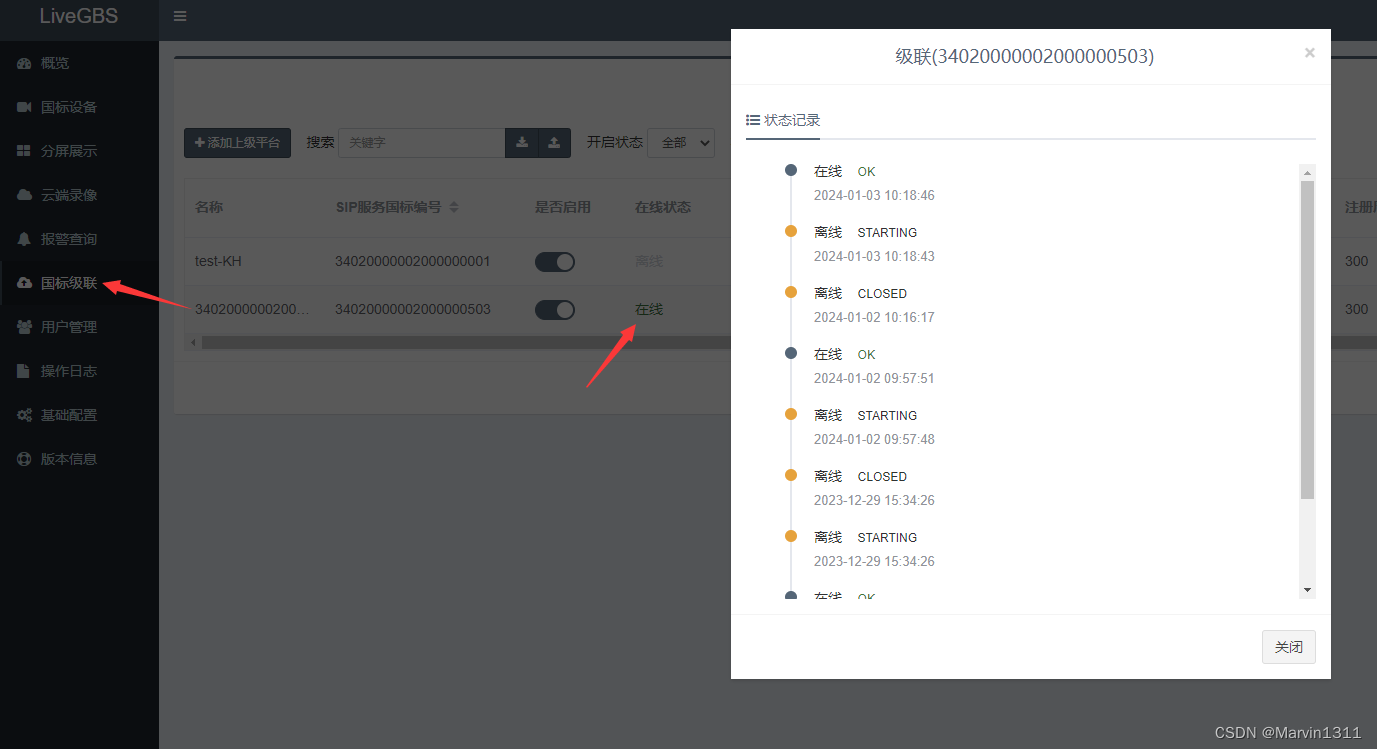Viewport: 1377px width, 749px height.
Task: Close the 级联 dialog with X
Action: click(1309, 53)
